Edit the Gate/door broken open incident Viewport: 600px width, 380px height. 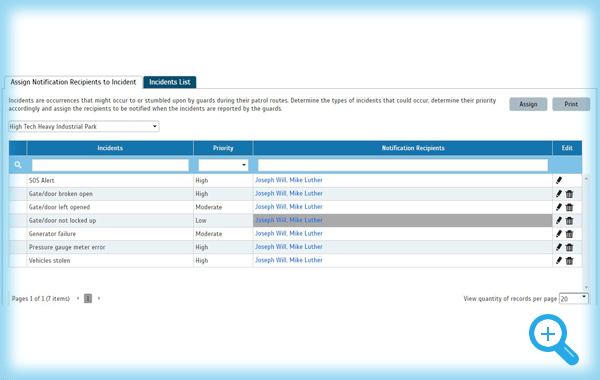[559, 194]
